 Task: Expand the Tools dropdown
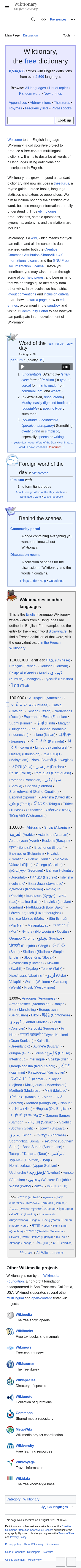68,35
